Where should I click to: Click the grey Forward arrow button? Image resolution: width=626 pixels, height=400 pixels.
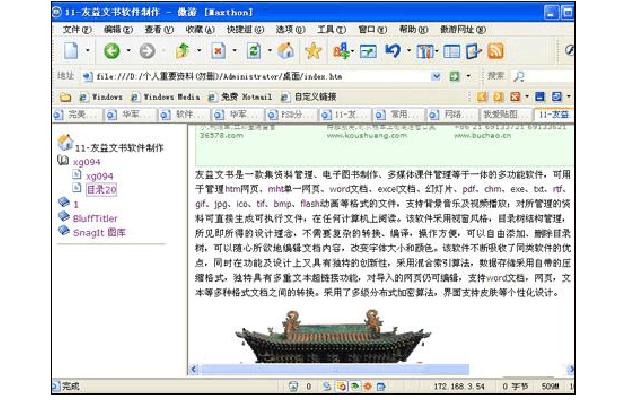point(147,51)
